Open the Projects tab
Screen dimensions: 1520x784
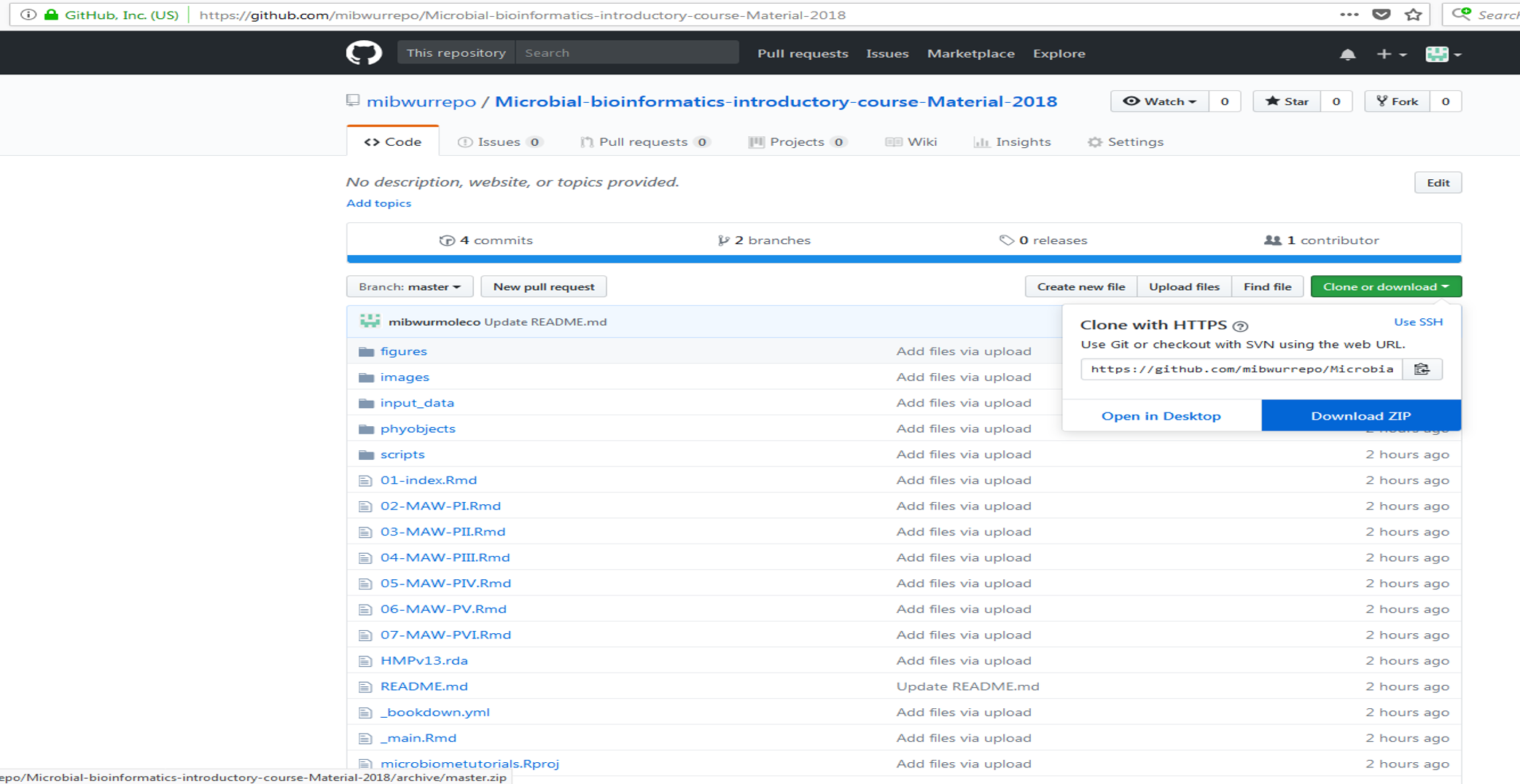pos(798,142)
